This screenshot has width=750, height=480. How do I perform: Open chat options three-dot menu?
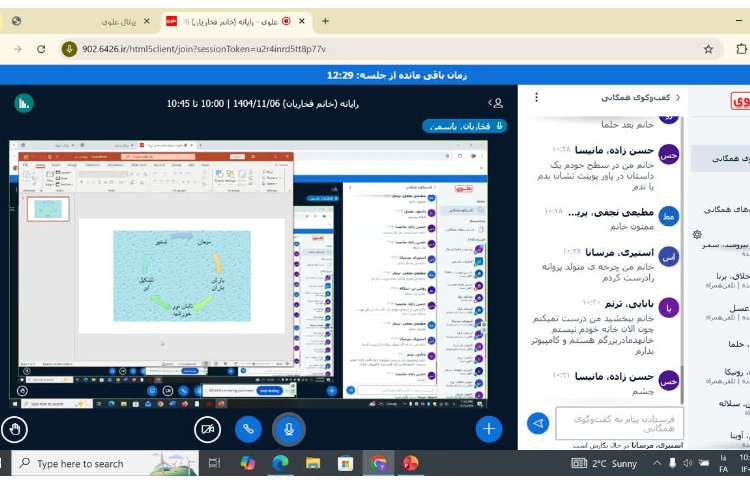(537, 98)
